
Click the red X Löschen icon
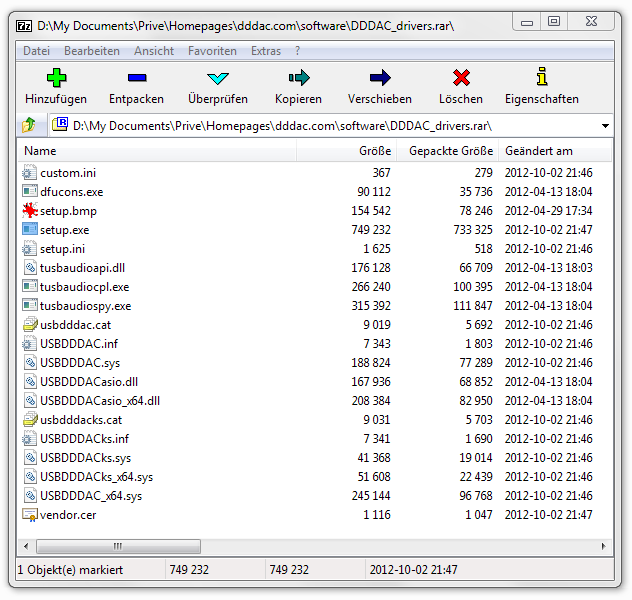pos(461,78)
